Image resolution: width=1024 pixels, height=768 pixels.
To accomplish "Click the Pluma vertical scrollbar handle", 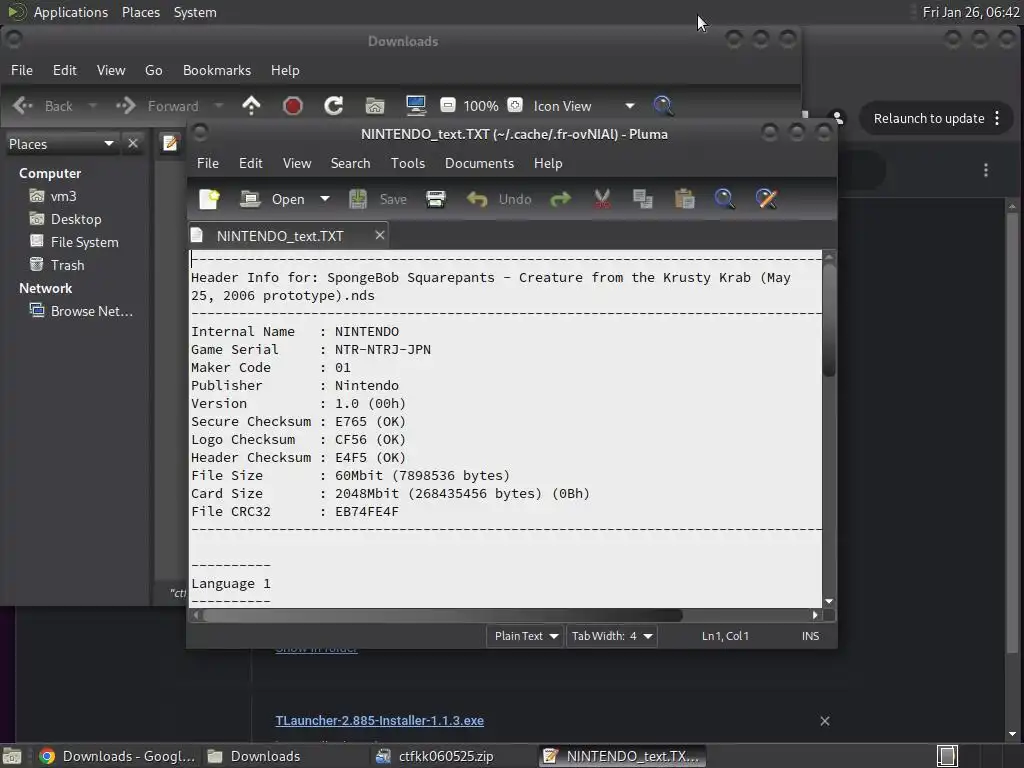I will click(x=829, y=319).
